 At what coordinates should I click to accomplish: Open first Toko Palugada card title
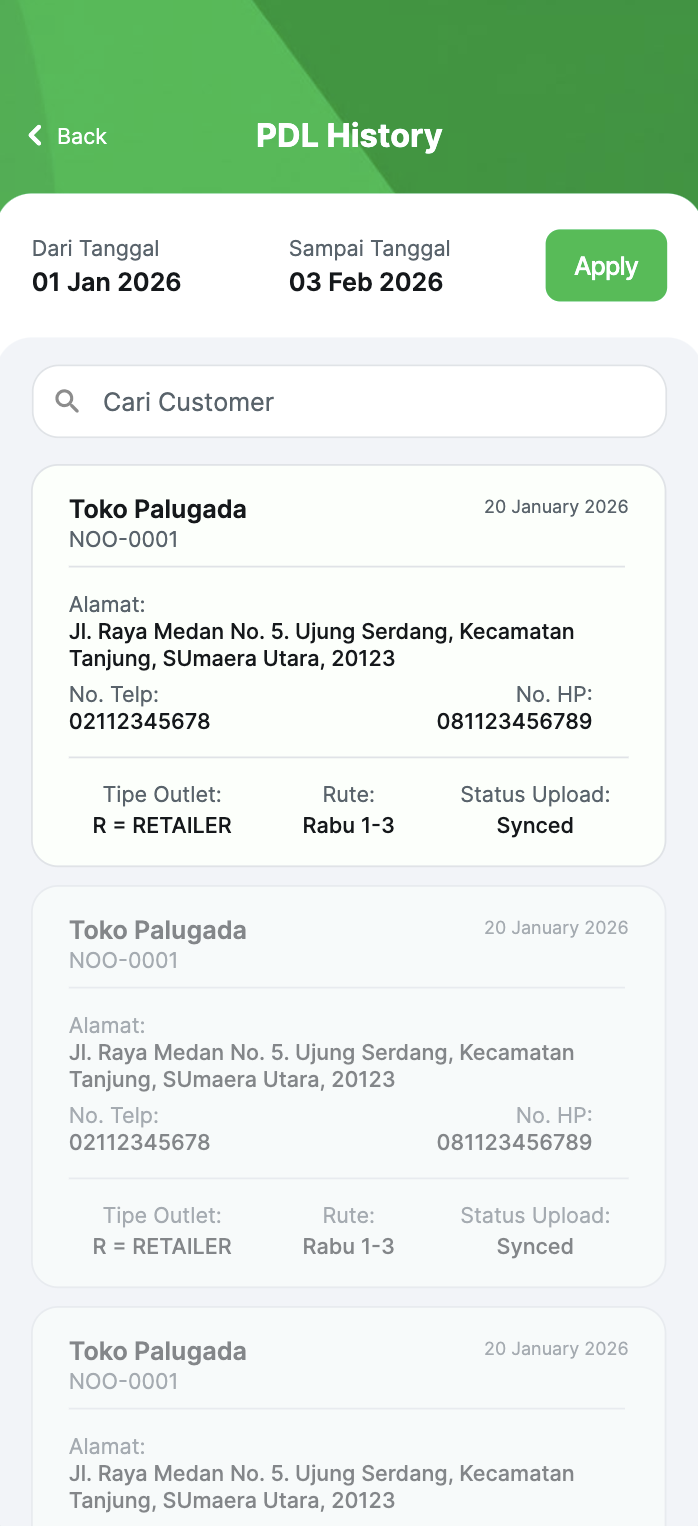point(158,509)
